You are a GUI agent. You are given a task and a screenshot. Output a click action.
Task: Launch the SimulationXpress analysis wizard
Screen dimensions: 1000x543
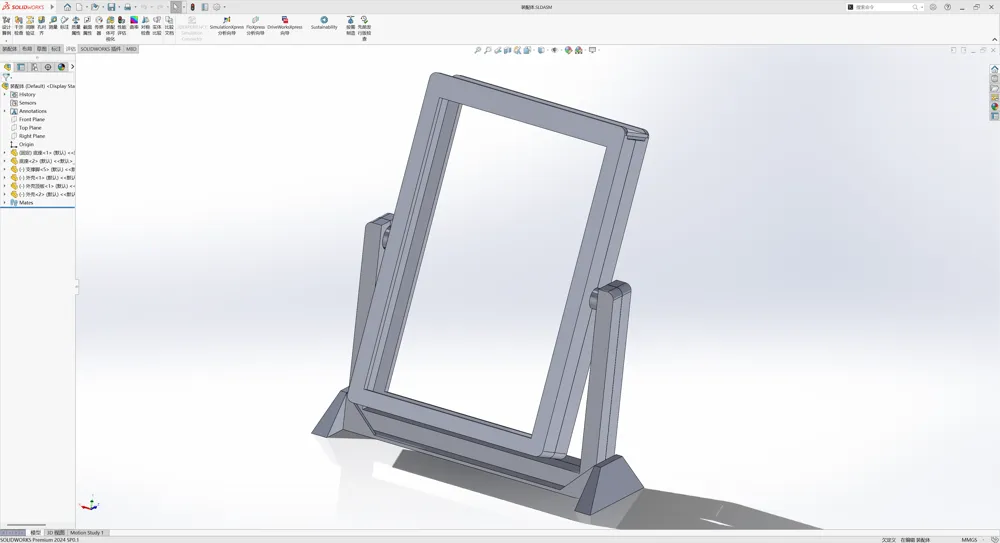[226, 26]
